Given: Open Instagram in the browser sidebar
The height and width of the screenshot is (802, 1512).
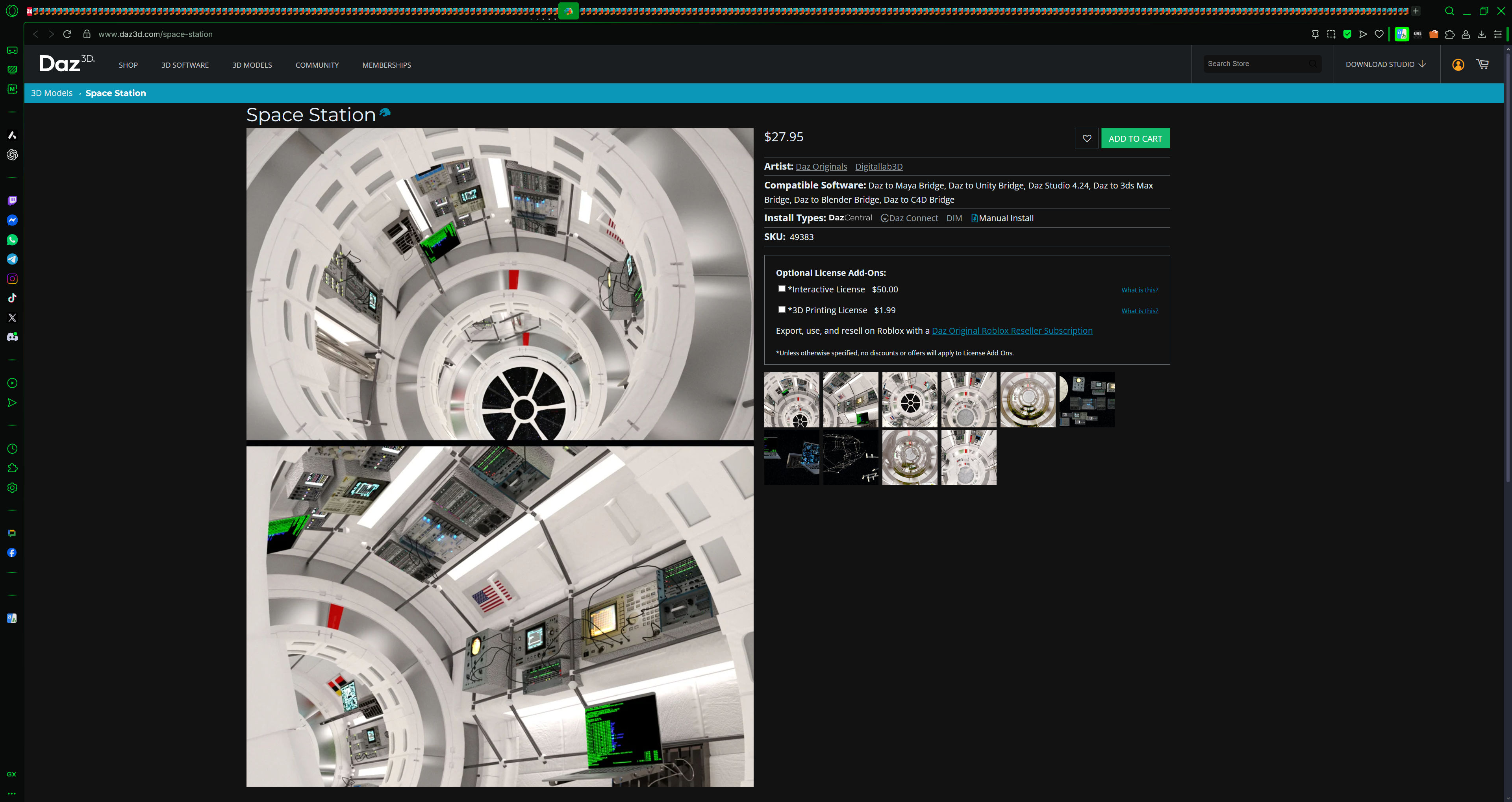Looking at the screenshot, I should [x=12, y=279].
